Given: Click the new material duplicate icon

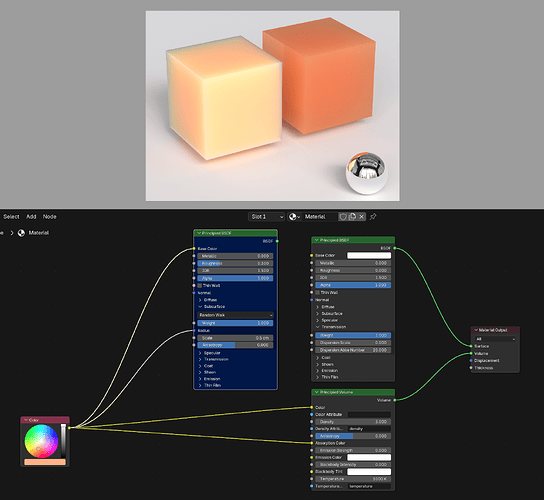Looking at the screenshot, I should coord(352,217).
